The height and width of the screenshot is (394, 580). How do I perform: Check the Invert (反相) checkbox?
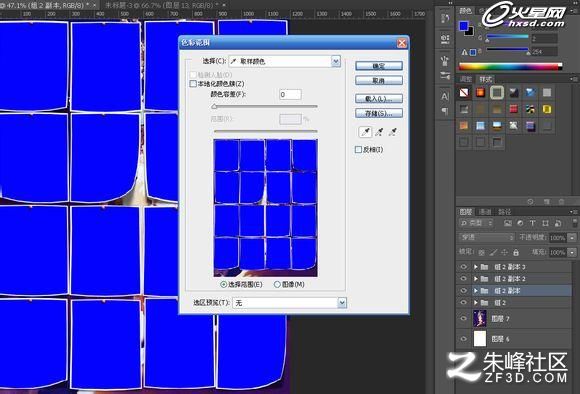click(x=358, y=149)
